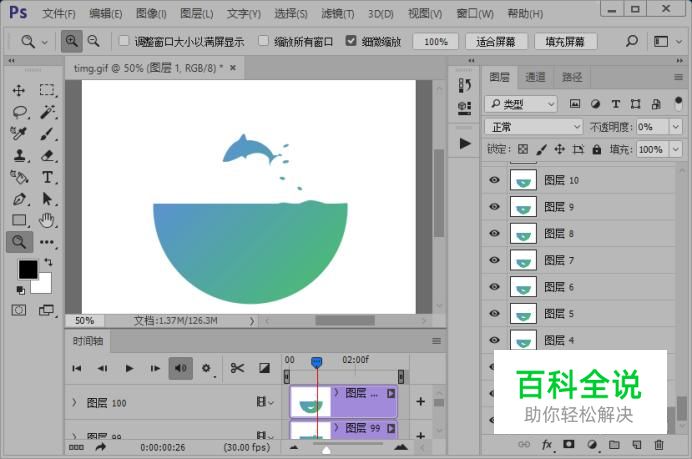The width and height of the screenshot is (692, 459).
Task: Switch to the 通道 tab
Action: [536, 77]
